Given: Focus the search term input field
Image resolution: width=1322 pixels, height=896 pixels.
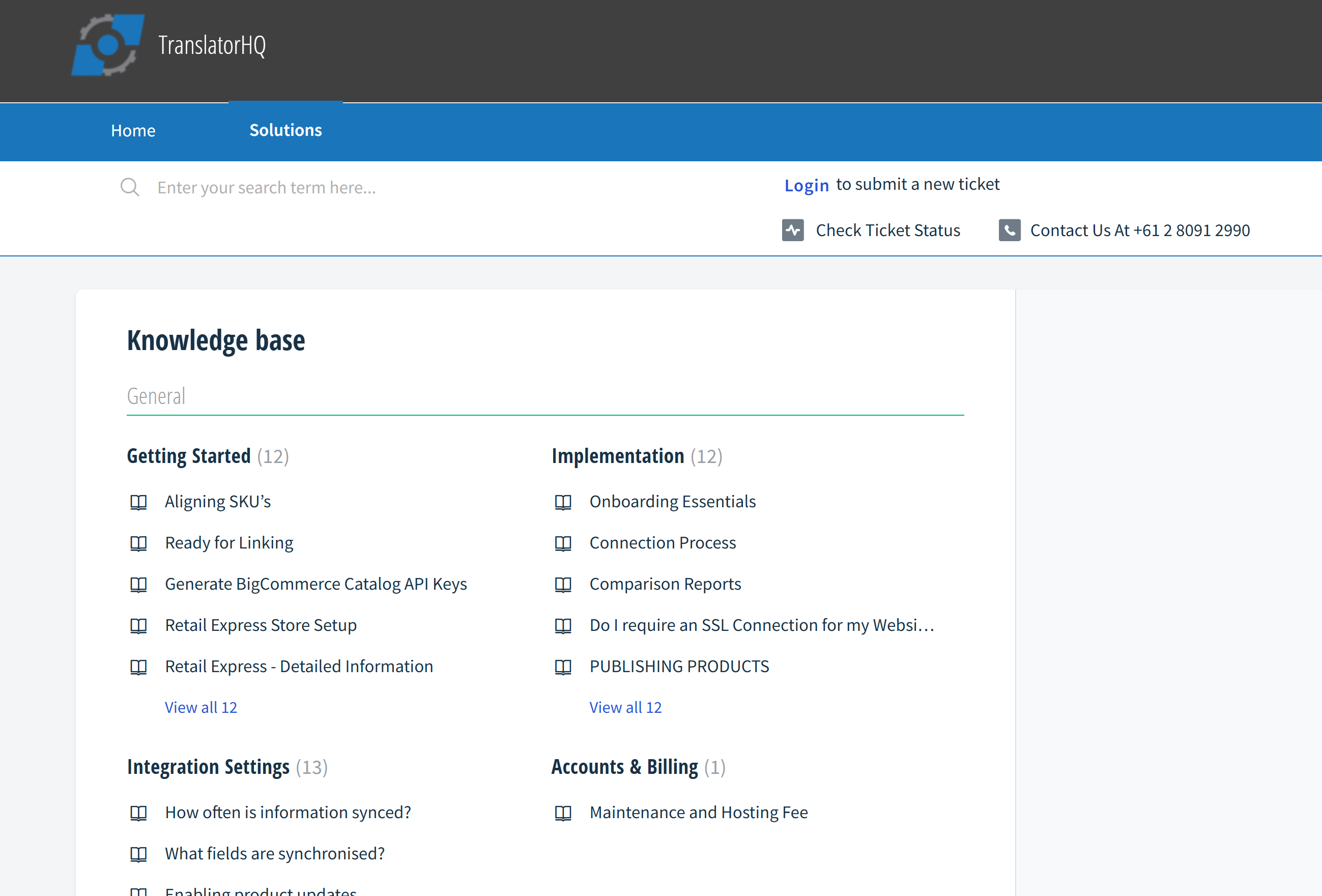Looking at the screenshot, I should tap(398, 187).
